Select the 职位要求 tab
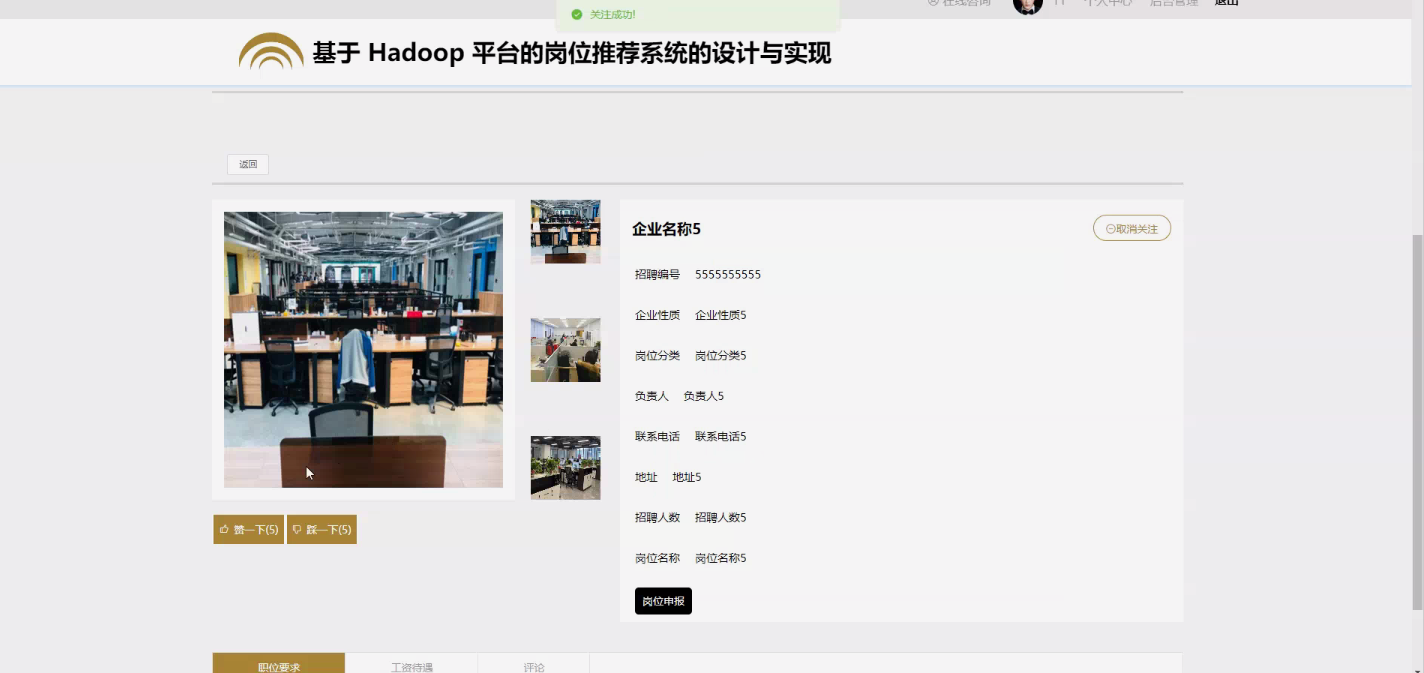This screenshot has height=673, width=1424. (278, 665)
